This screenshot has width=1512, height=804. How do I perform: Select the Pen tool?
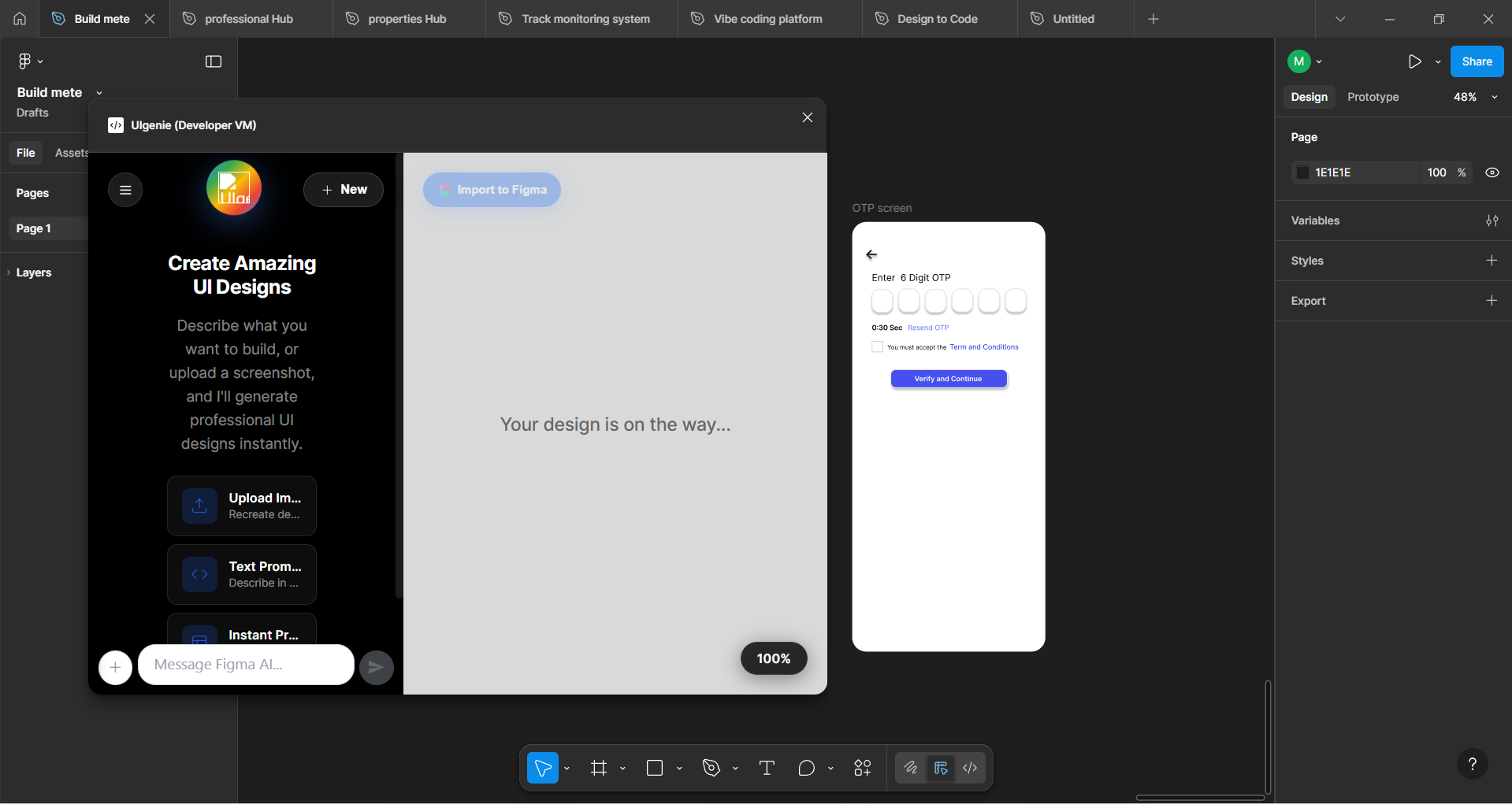(x=711, y=768)
